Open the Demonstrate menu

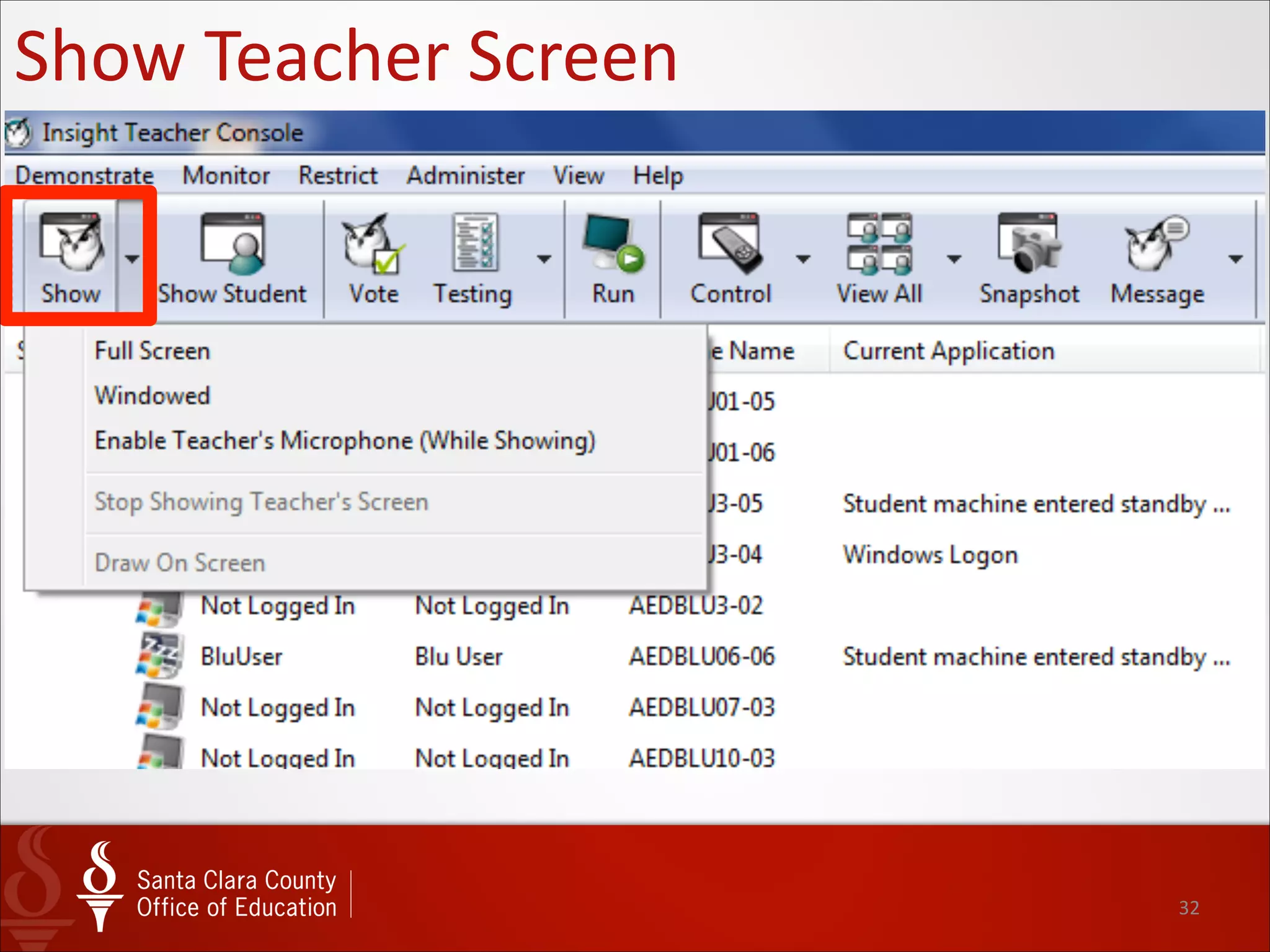click(85, 175)
